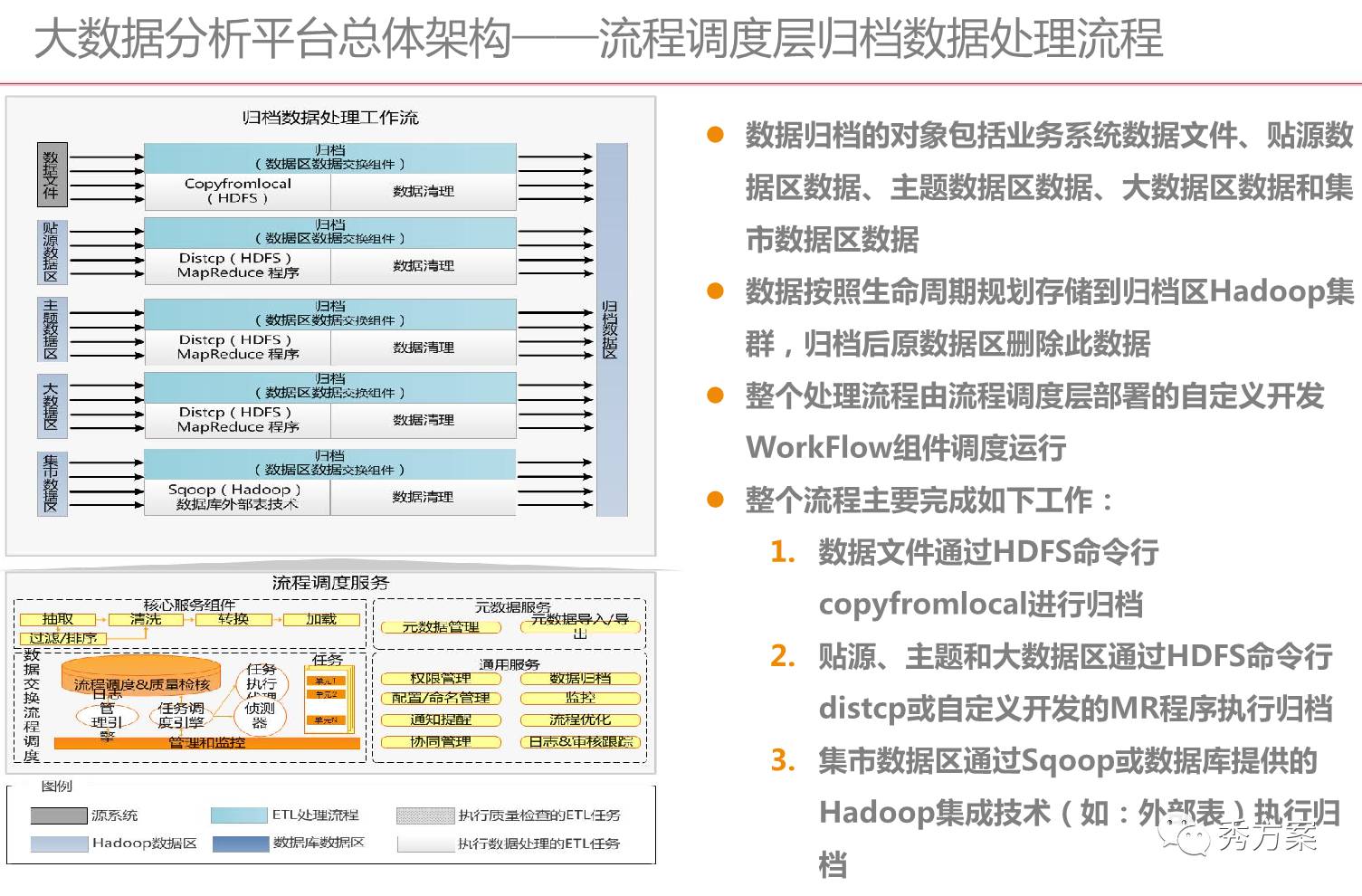The width and height of the screenshot is (1362, 896).
Task: Click the 贴源数据区 source box
Action: click(51, 251)
